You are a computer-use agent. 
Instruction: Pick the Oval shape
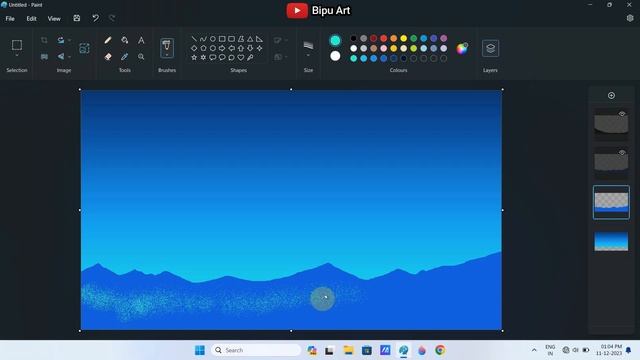pyautogui.click(x=213, y=39)
